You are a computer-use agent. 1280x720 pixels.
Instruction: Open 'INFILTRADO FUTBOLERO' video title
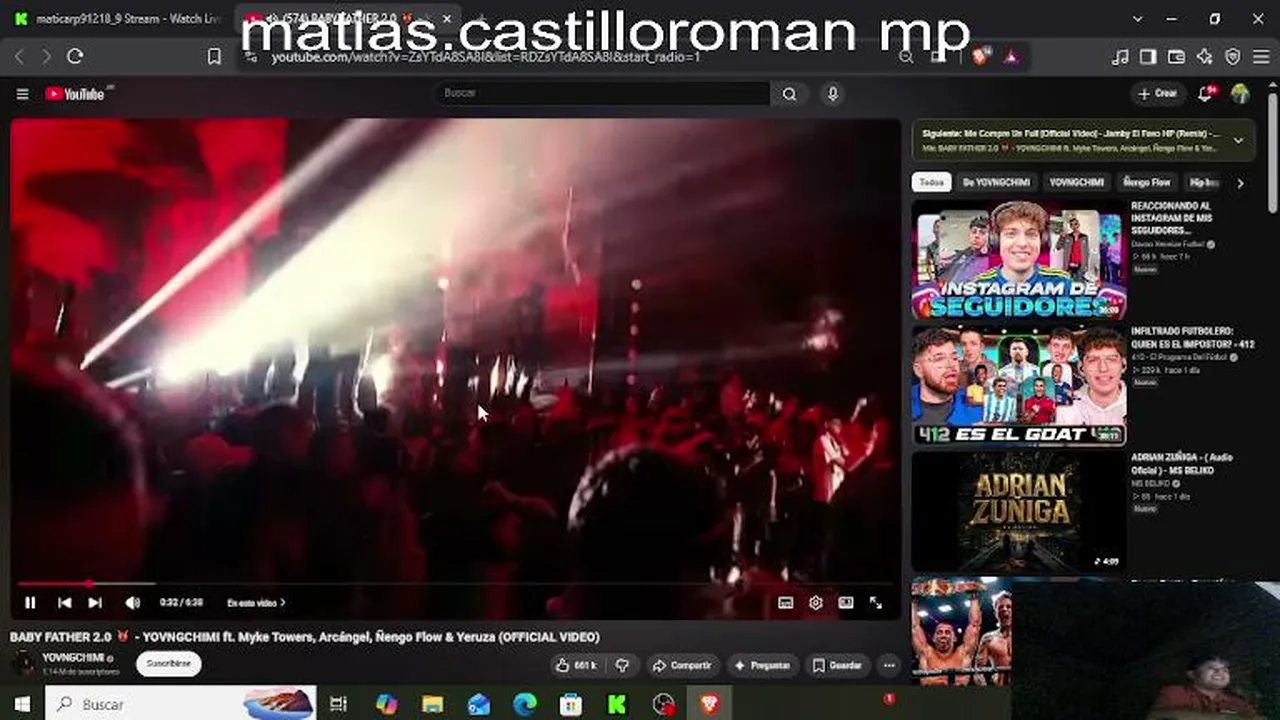(x=1193, y=337)
